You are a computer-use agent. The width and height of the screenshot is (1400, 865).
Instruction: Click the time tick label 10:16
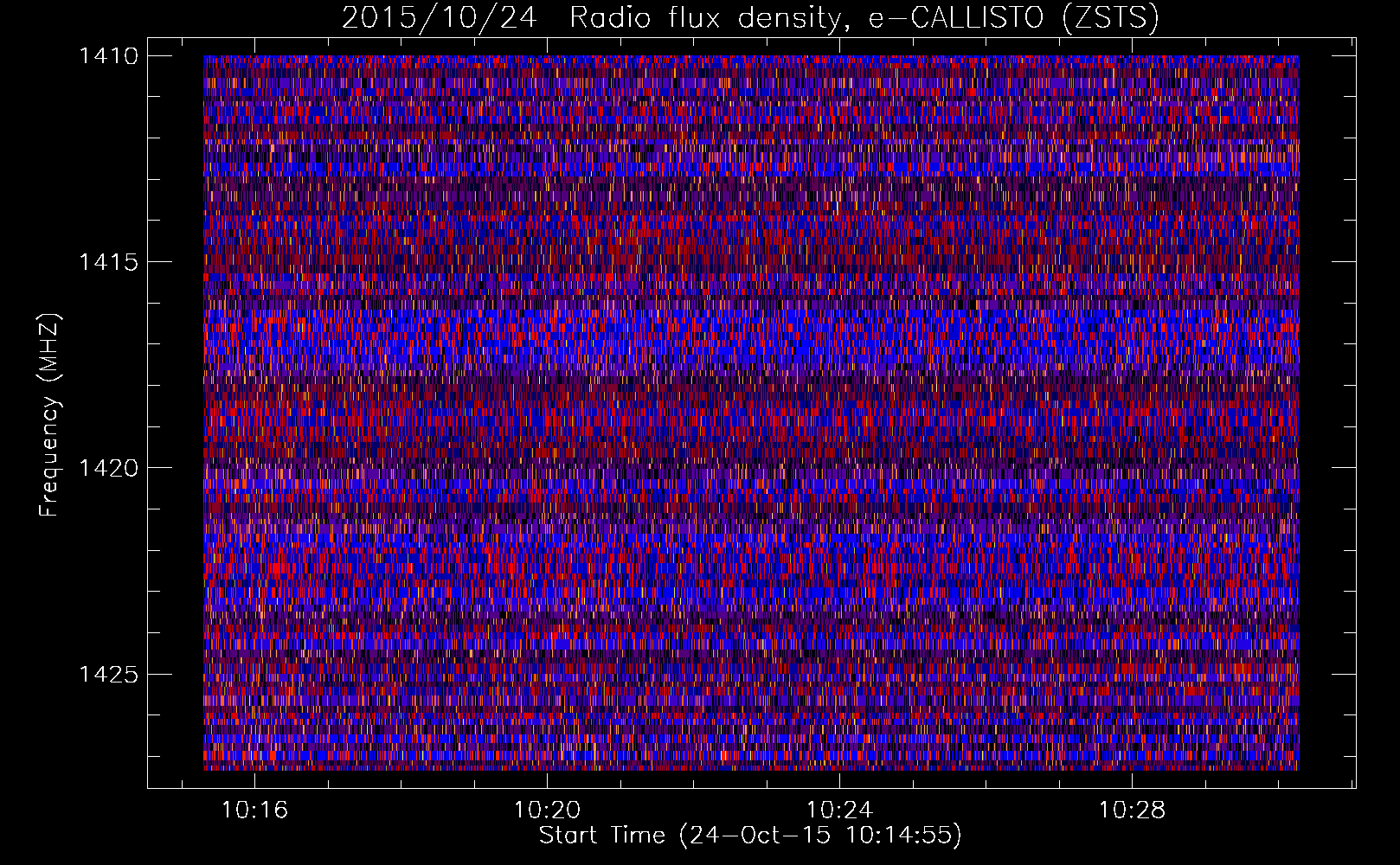(x=254, y=811)
